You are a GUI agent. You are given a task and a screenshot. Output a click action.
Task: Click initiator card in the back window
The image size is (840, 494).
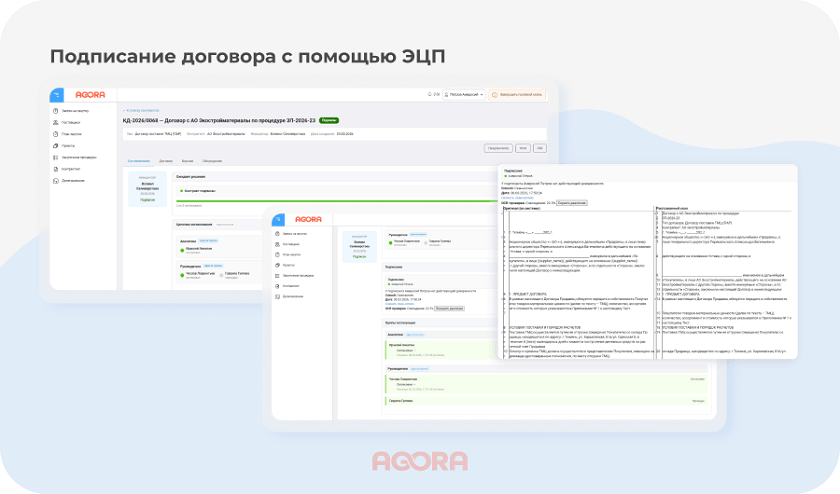147,189
